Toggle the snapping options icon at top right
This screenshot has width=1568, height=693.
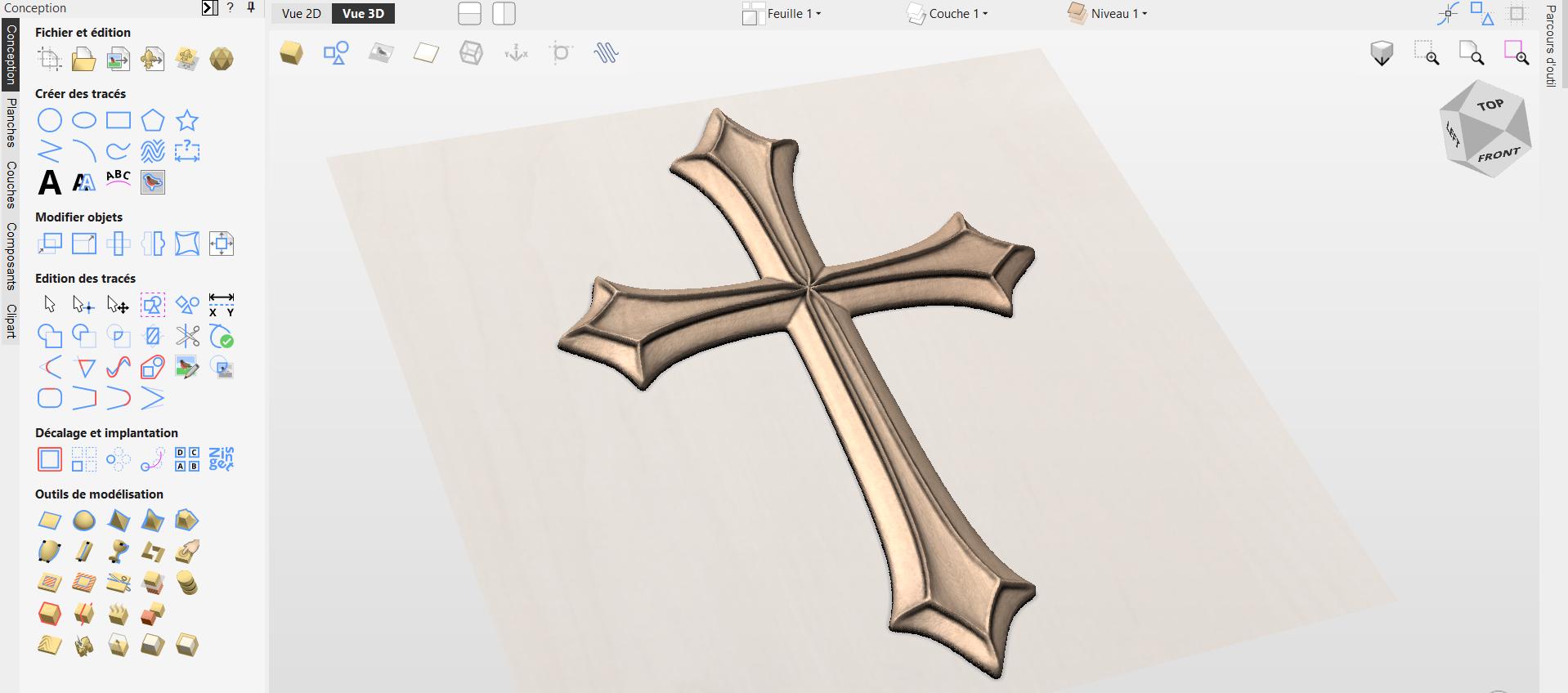coord(1449,14)
